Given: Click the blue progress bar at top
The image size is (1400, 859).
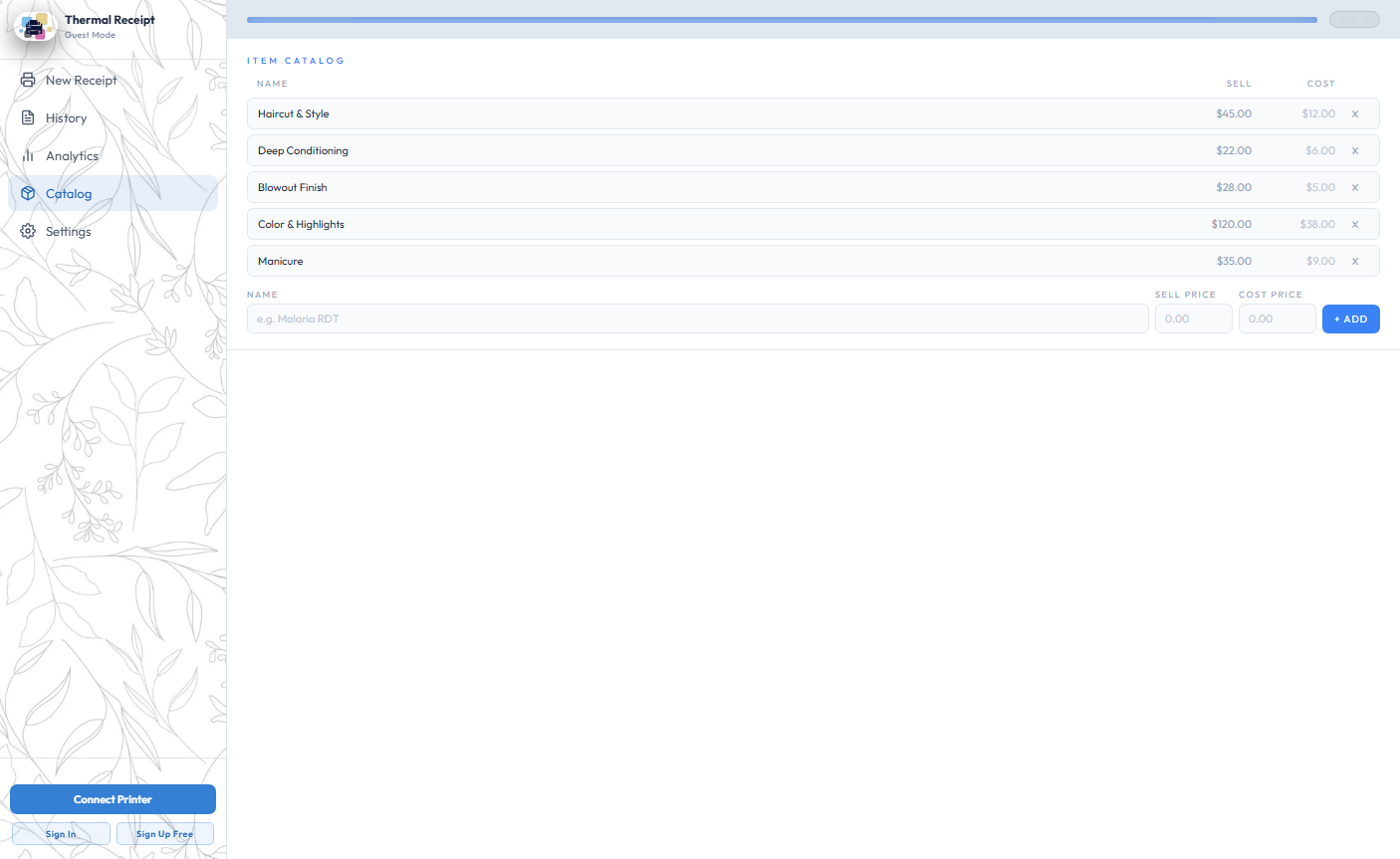Looking at the screenshot, I should (782, 19).
